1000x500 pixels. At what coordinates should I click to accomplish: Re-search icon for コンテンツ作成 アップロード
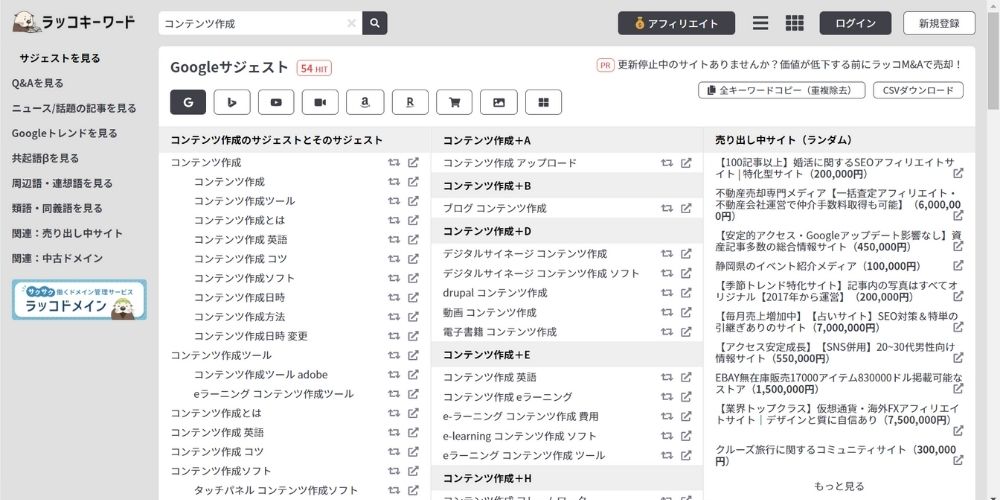[667, 163]
